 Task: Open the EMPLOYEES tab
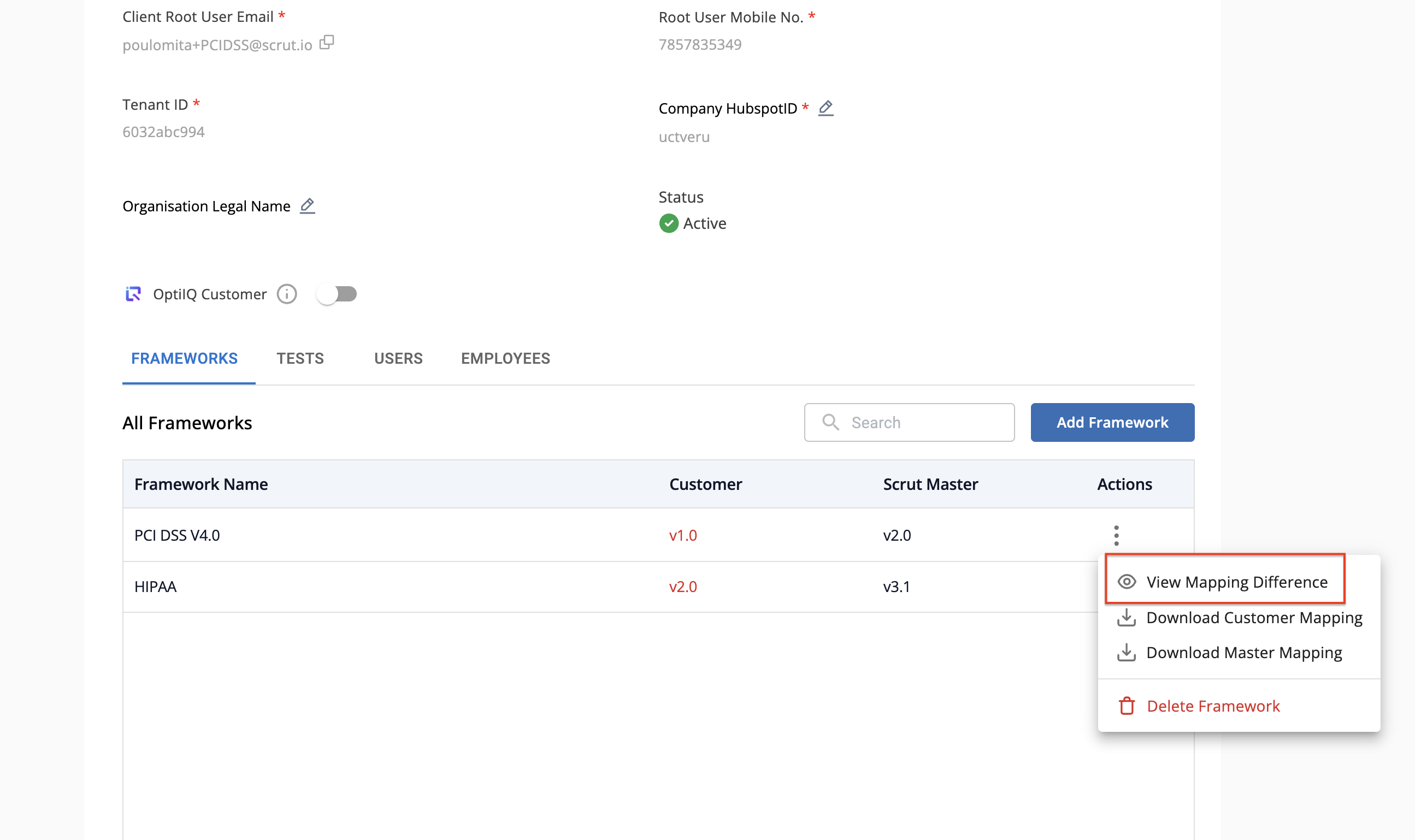(505, 358)
